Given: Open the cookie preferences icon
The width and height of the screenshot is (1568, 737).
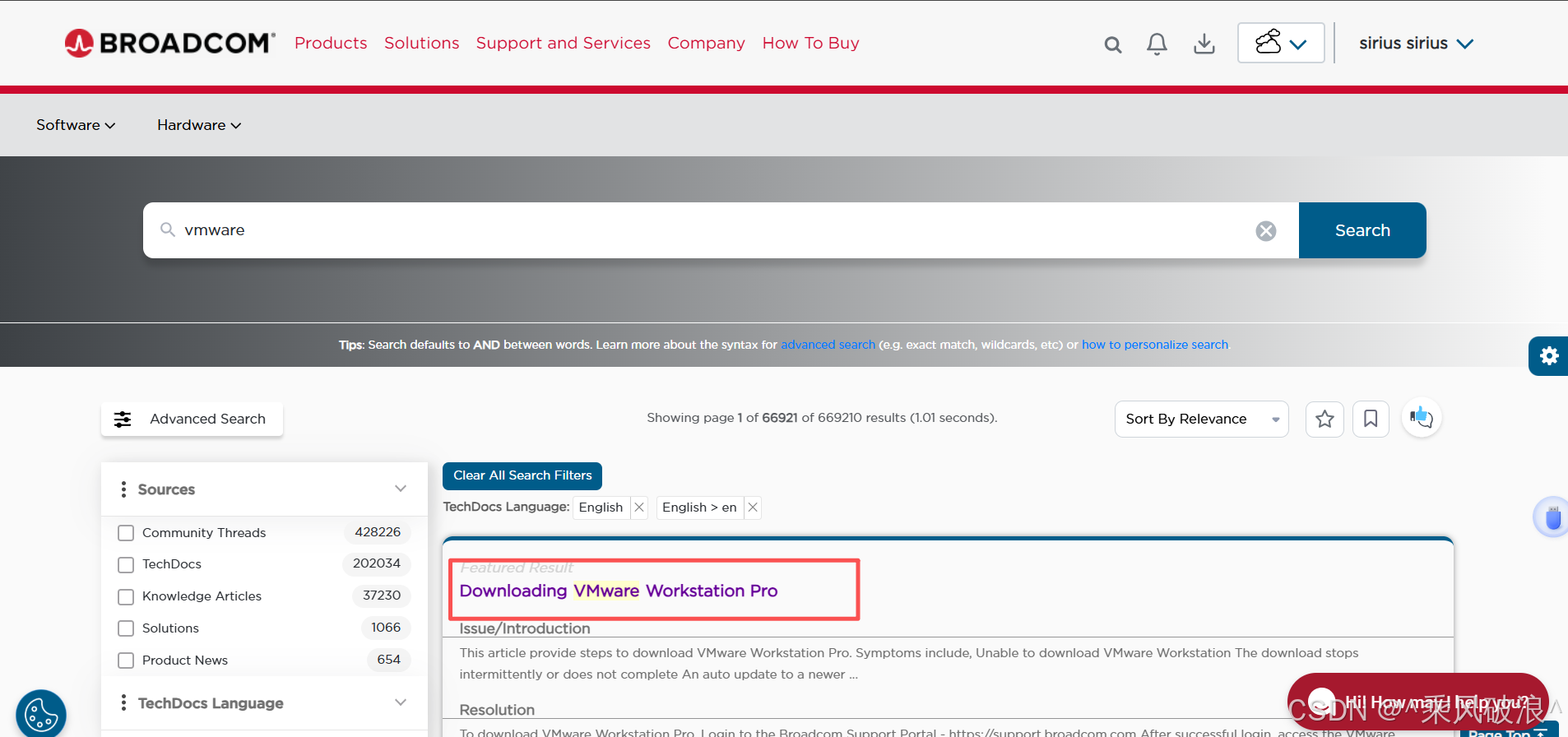Looking at the screenshot, I should pos(41,713).
